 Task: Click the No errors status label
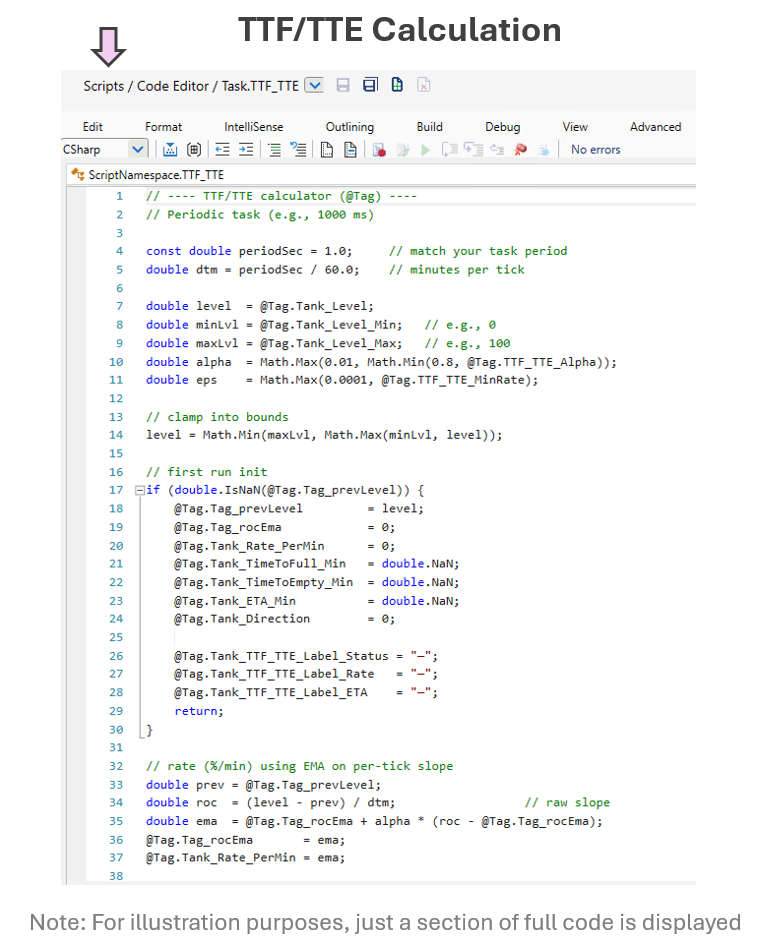click(595, 150)
